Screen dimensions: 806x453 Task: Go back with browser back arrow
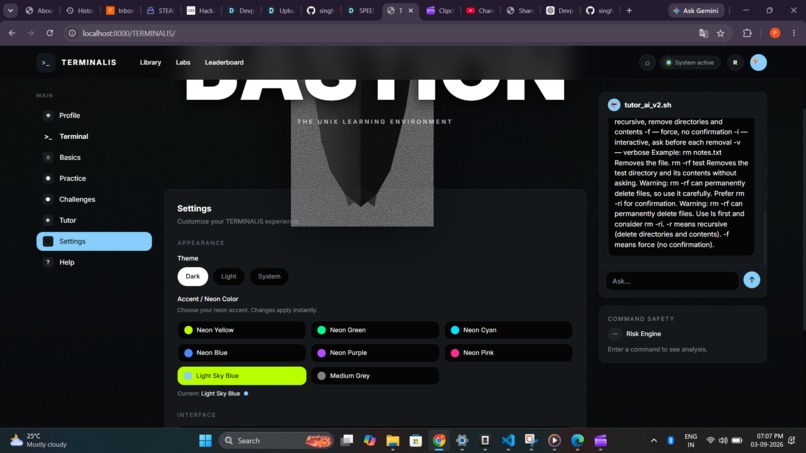(12, 33)
